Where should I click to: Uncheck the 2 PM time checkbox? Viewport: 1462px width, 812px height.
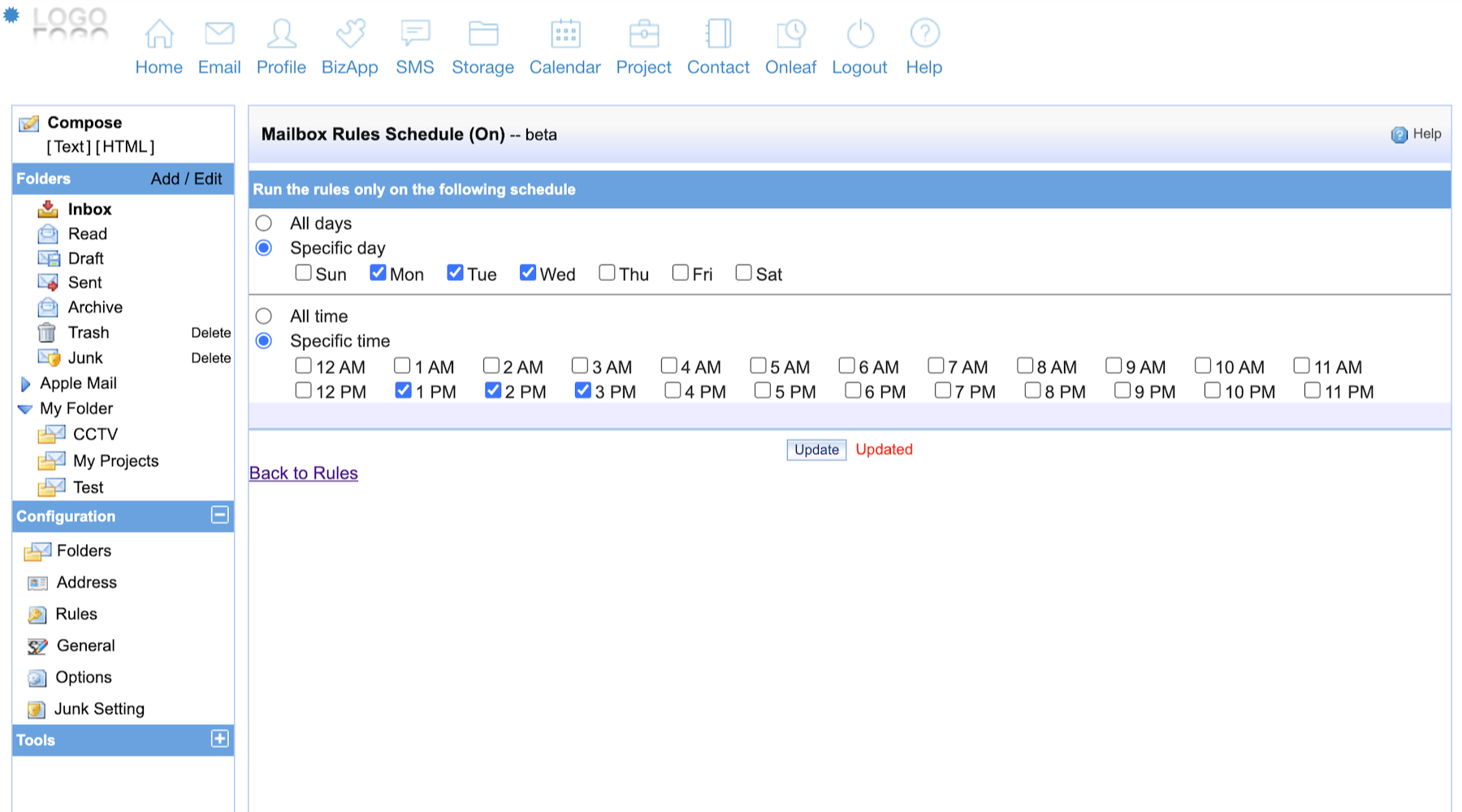(492, 391)
